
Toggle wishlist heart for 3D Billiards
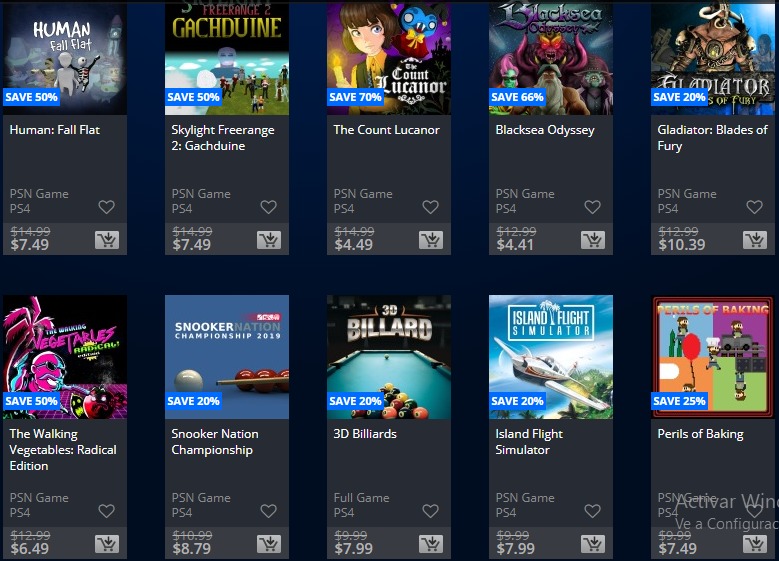[430, 511]
